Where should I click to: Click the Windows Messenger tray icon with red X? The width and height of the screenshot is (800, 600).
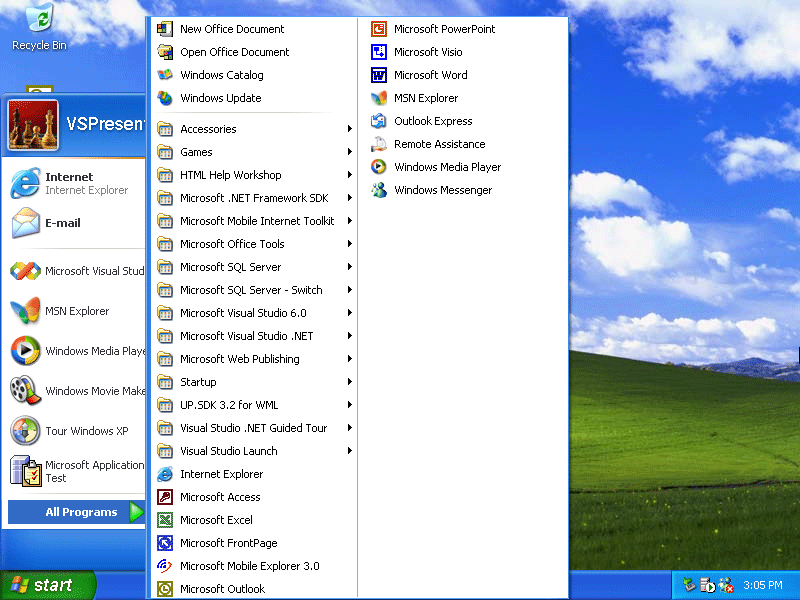pyautogui.click(x=727, y=585)
